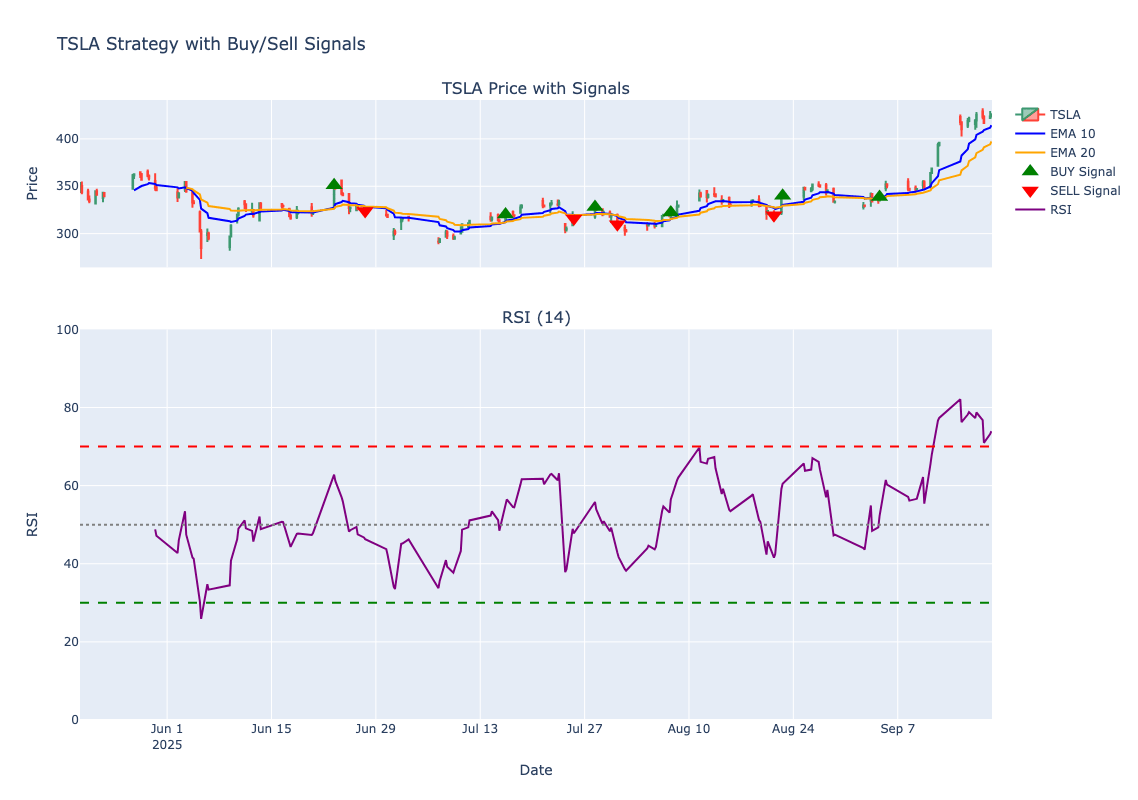The height and width of the screenshot is (800, 1138).
Task: Click the RSI axis tick '20'
Action: tap(71, 642)
